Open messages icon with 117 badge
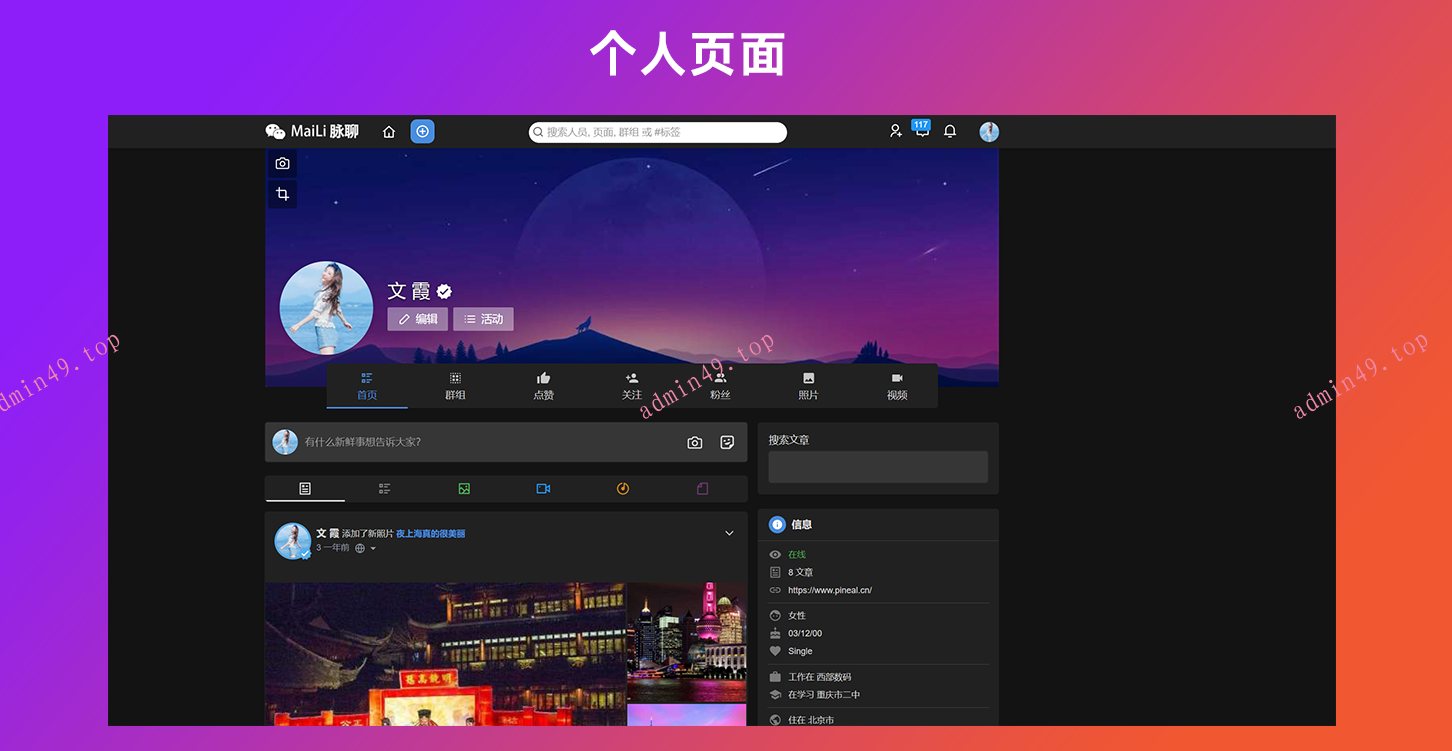 [921, 131]
